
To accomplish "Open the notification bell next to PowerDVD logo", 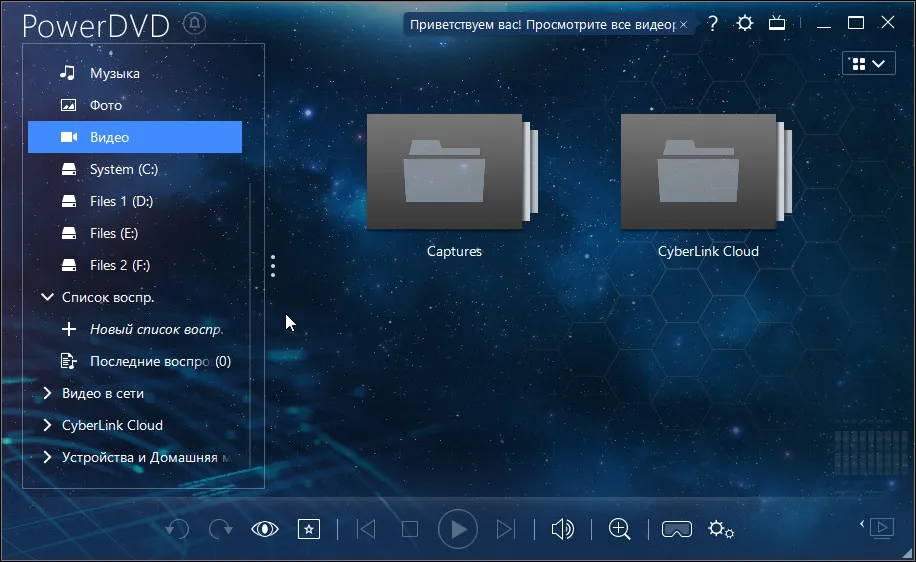I will click(x=195, y=24).
